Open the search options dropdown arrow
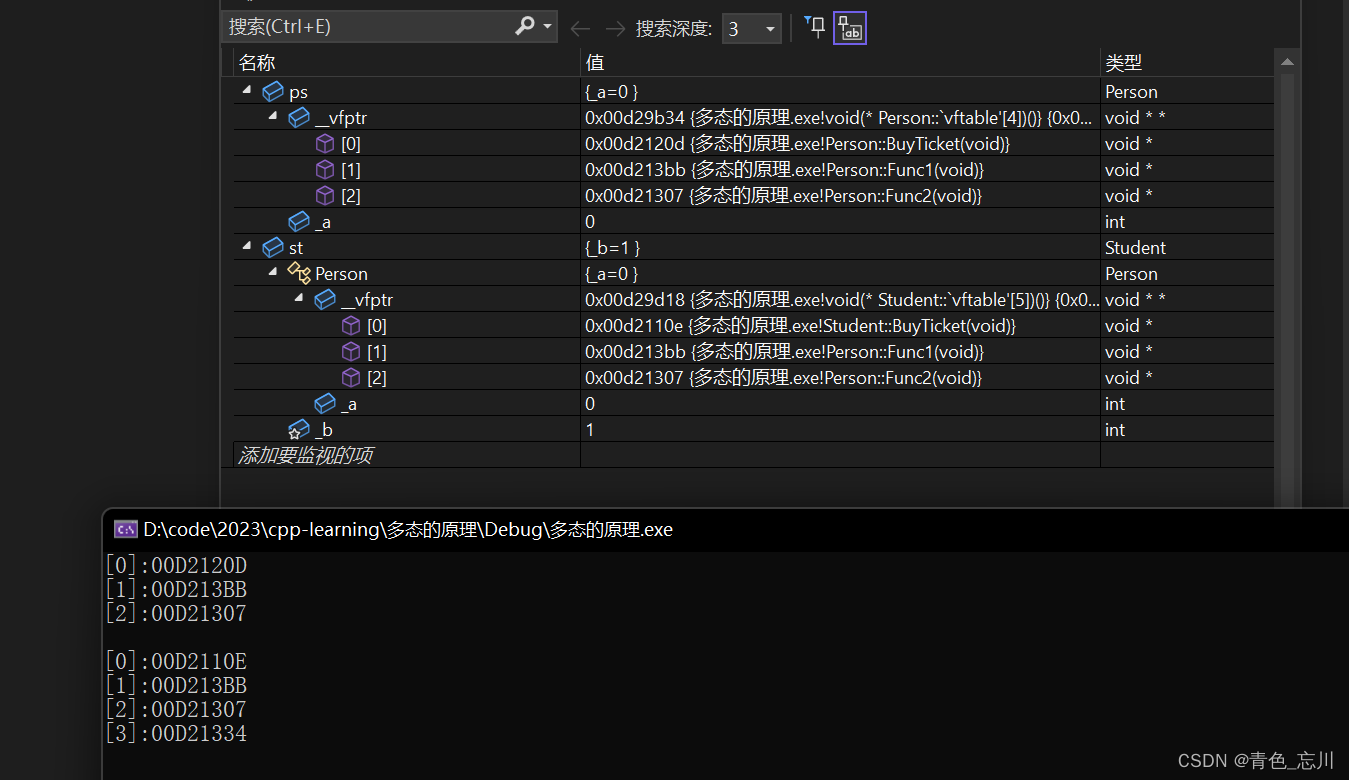This screenshot has width=1349, height=780. 547,28
